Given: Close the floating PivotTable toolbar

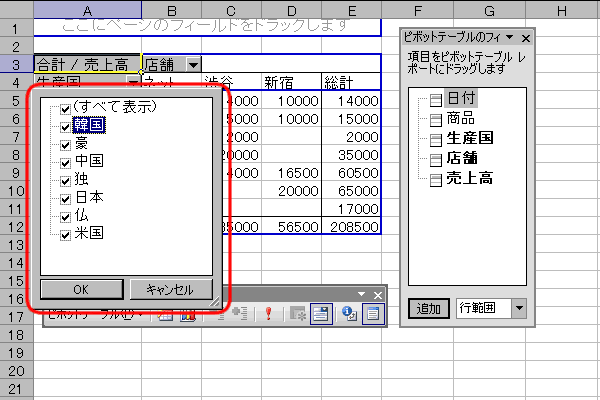Looking at the screenshot, I should tap(378, 296).
